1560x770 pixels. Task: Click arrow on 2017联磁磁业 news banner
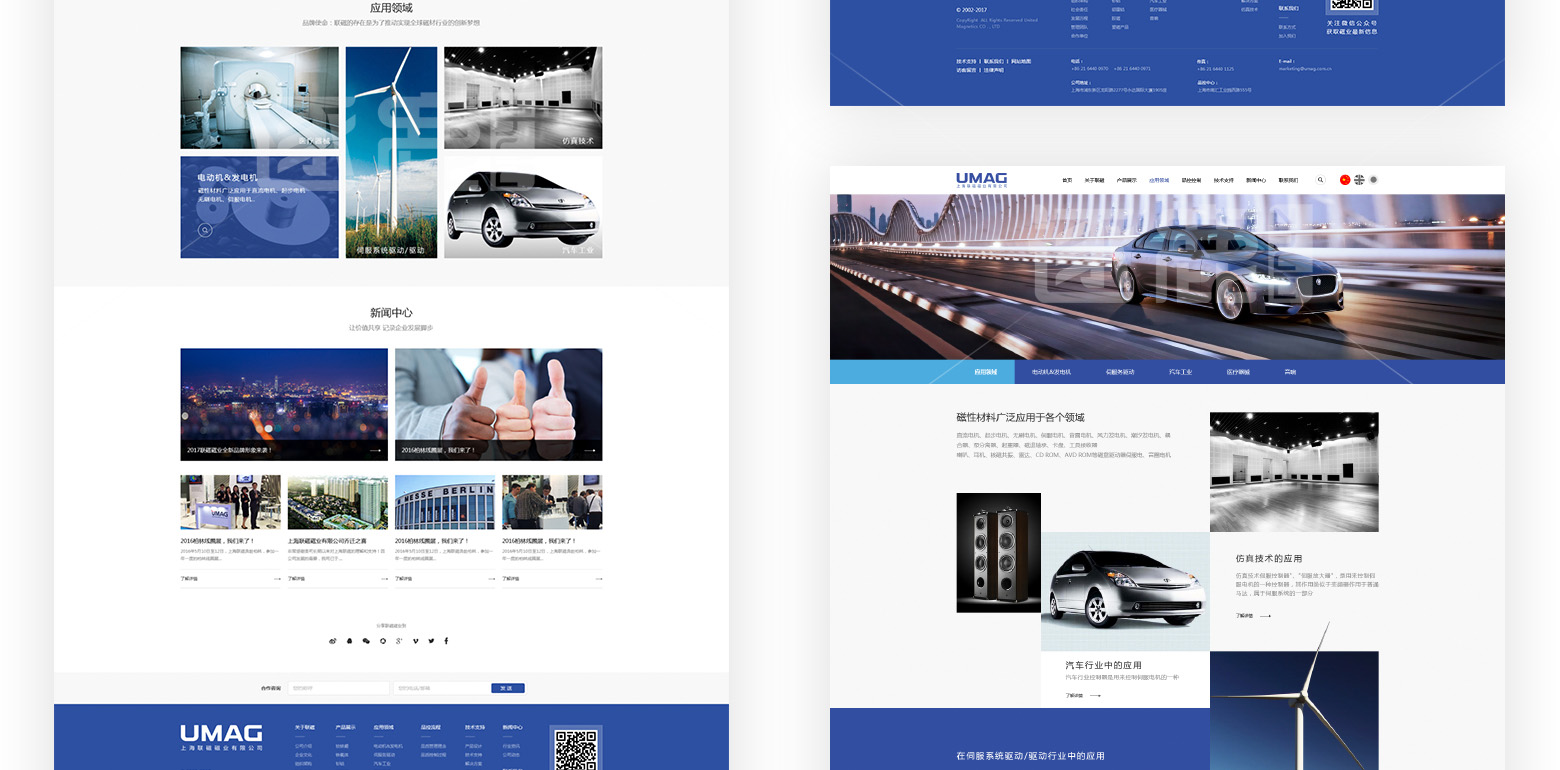coord(375,451)
